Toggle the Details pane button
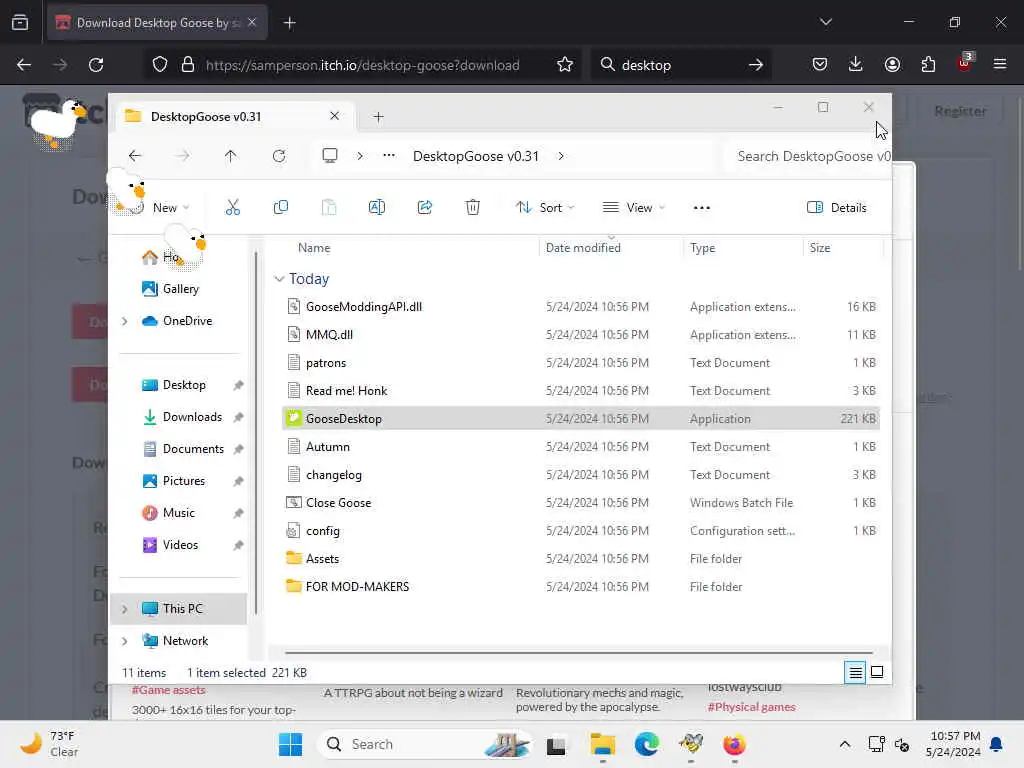Image resolution: width=1024 pixels, height=768 pixels. (837, 208)
